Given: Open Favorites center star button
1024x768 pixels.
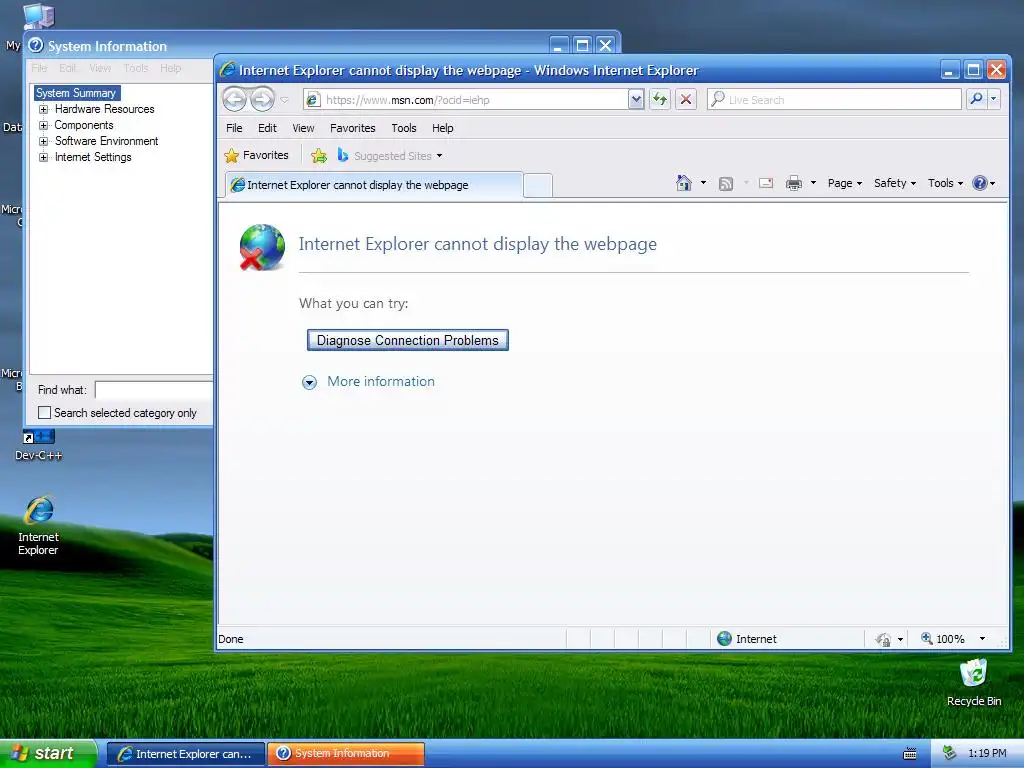Looking at the screenshot, I should [x=256, y=155].
